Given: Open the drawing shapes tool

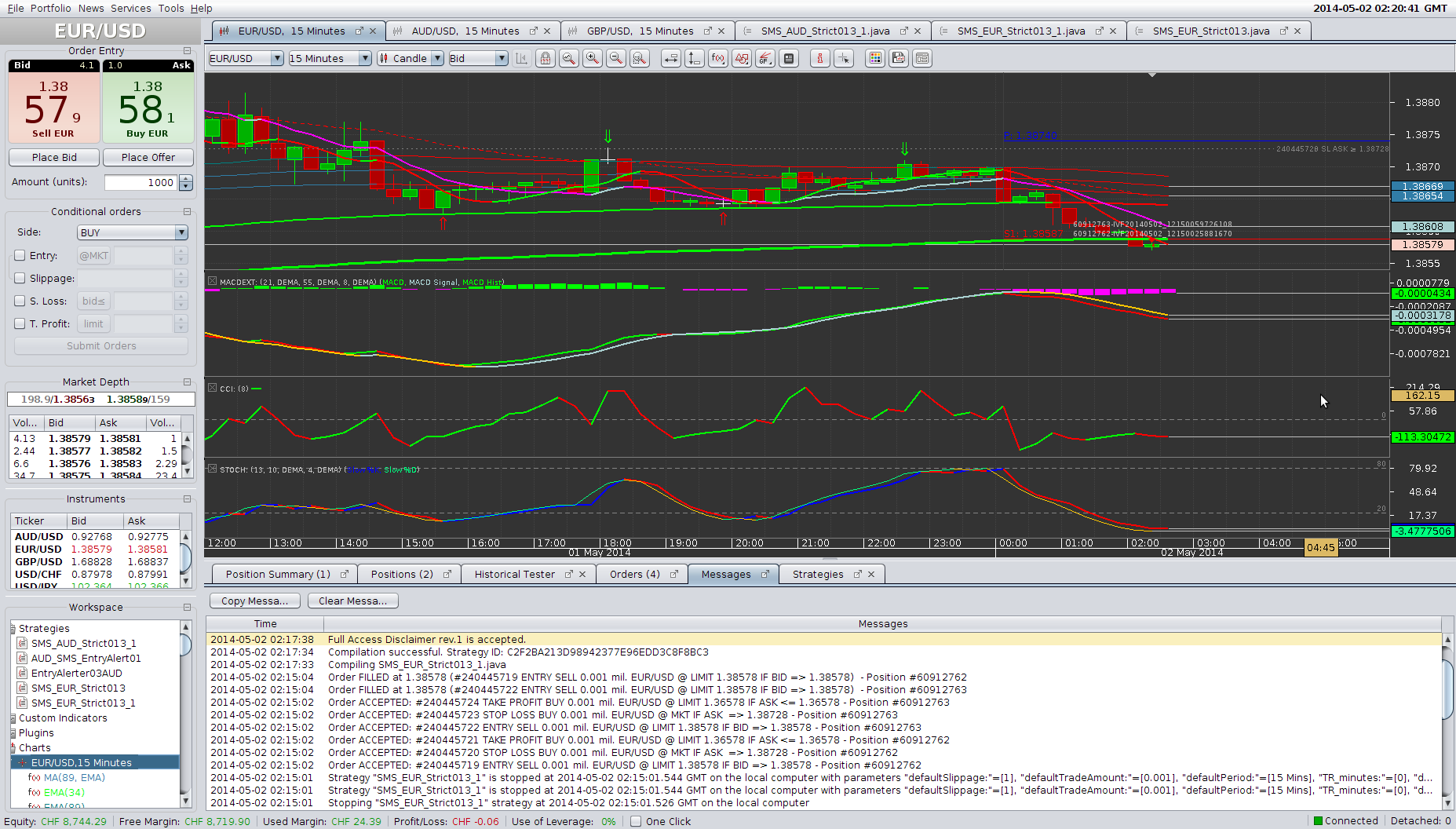Looking at the screenshot, I should pos(742,58).
